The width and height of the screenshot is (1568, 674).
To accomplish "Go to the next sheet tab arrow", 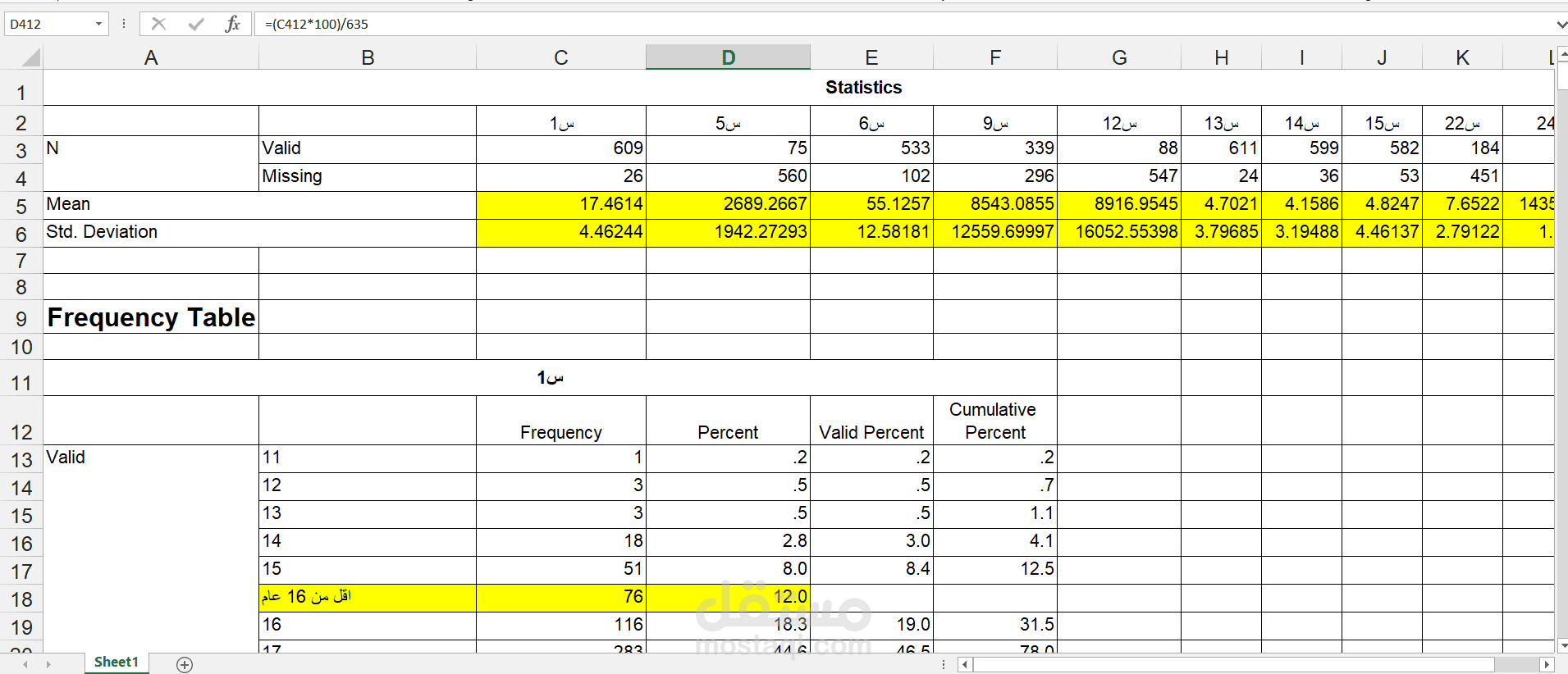I will click(48, 664).
